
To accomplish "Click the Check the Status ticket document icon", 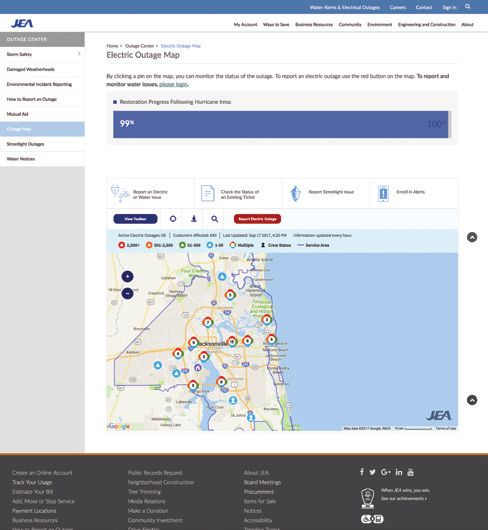I will tap(208, 193).
